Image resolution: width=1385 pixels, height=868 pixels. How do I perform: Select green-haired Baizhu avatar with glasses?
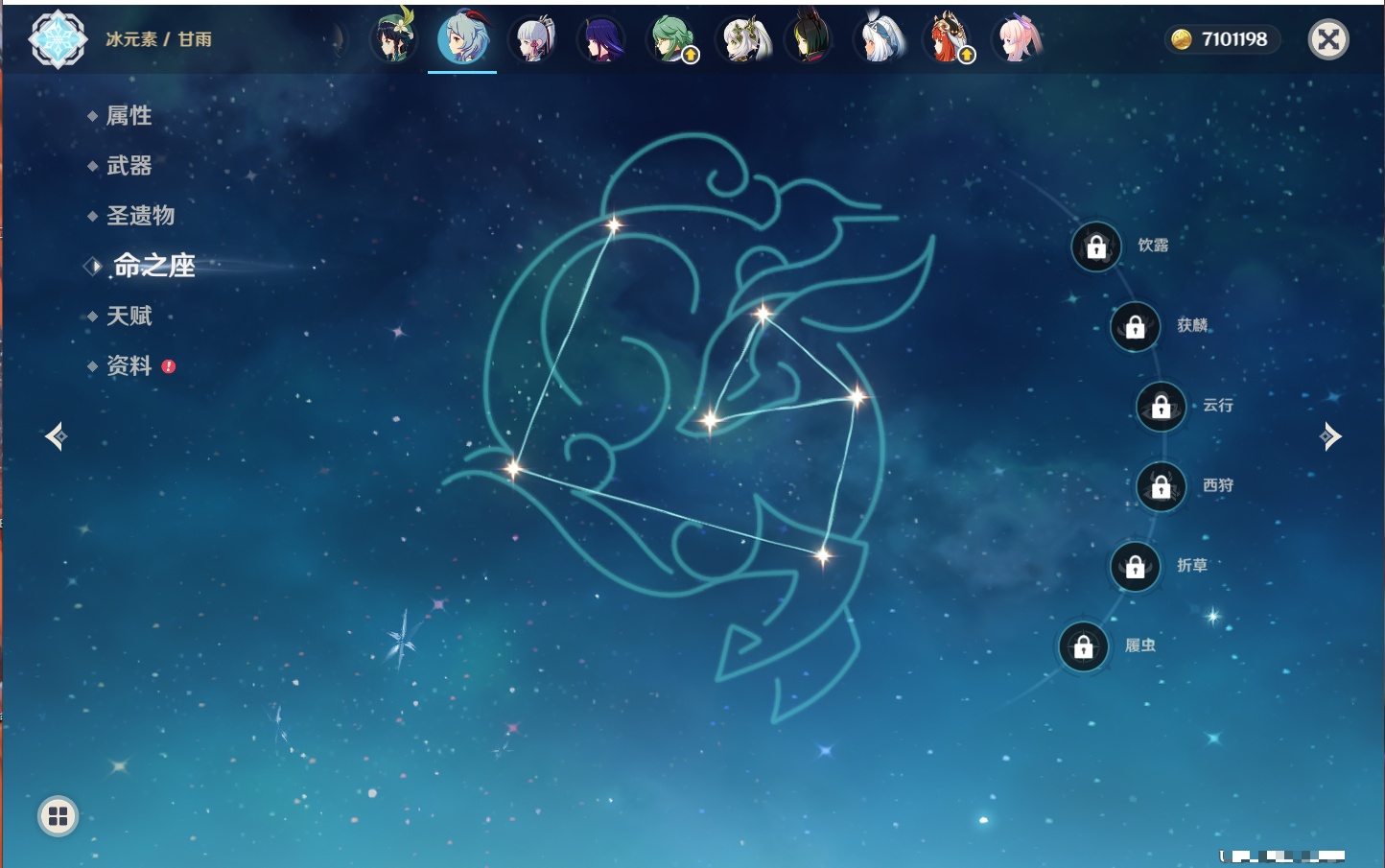point(671,38)
